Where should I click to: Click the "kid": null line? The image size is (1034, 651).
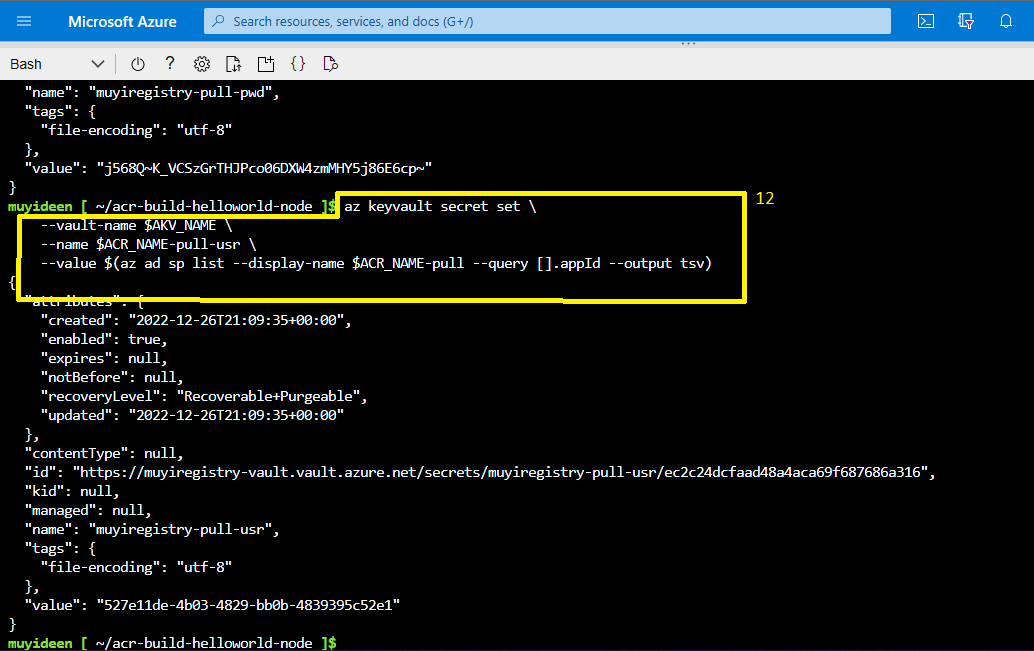(72, 491)
